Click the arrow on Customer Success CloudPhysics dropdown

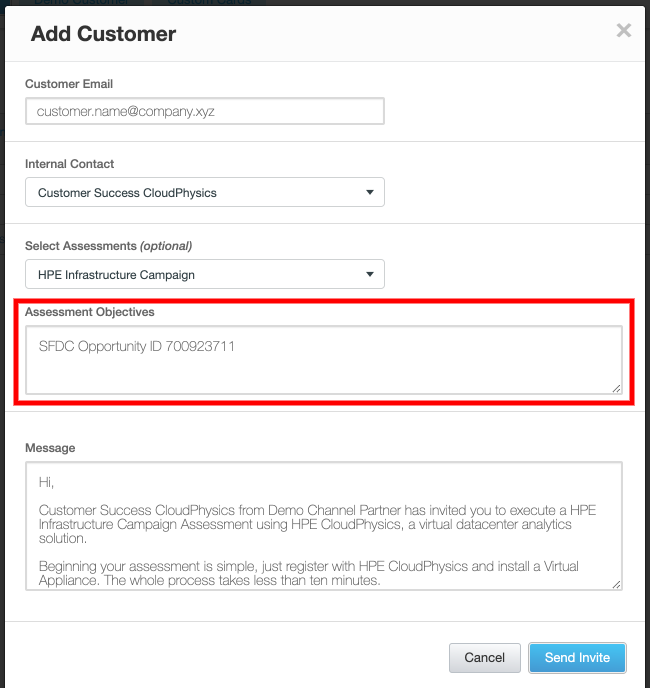pos(369,192)
